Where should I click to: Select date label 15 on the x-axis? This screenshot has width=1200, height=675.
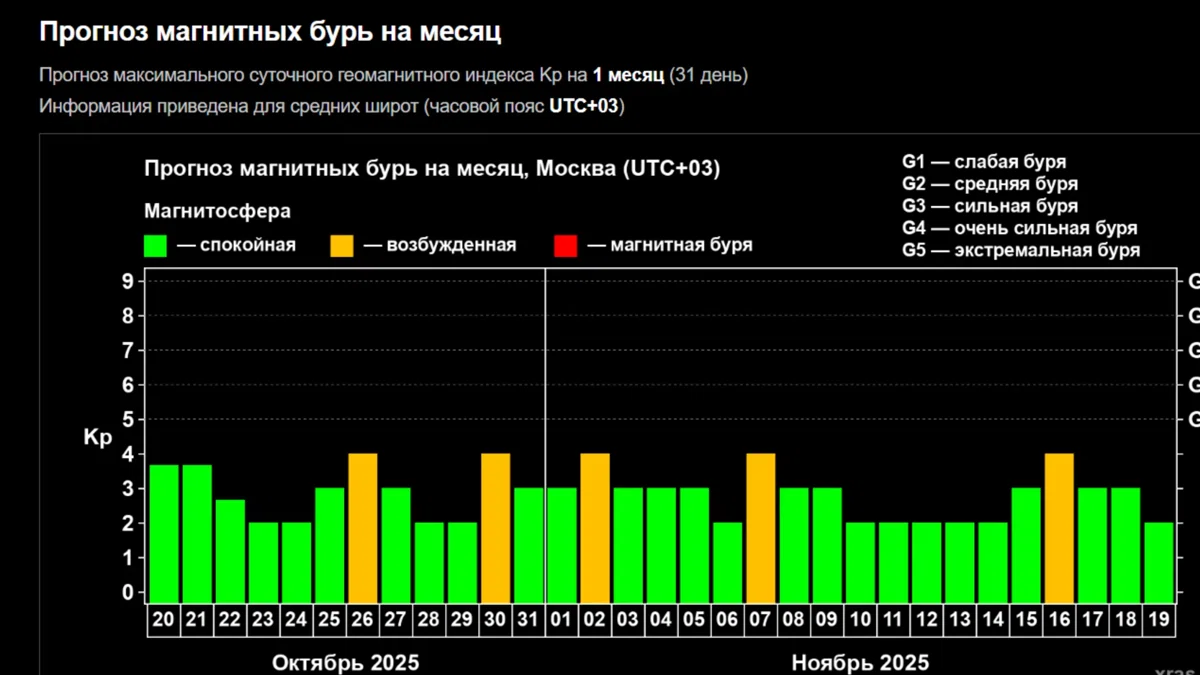pyautogui.click(x=1025, y=620)
